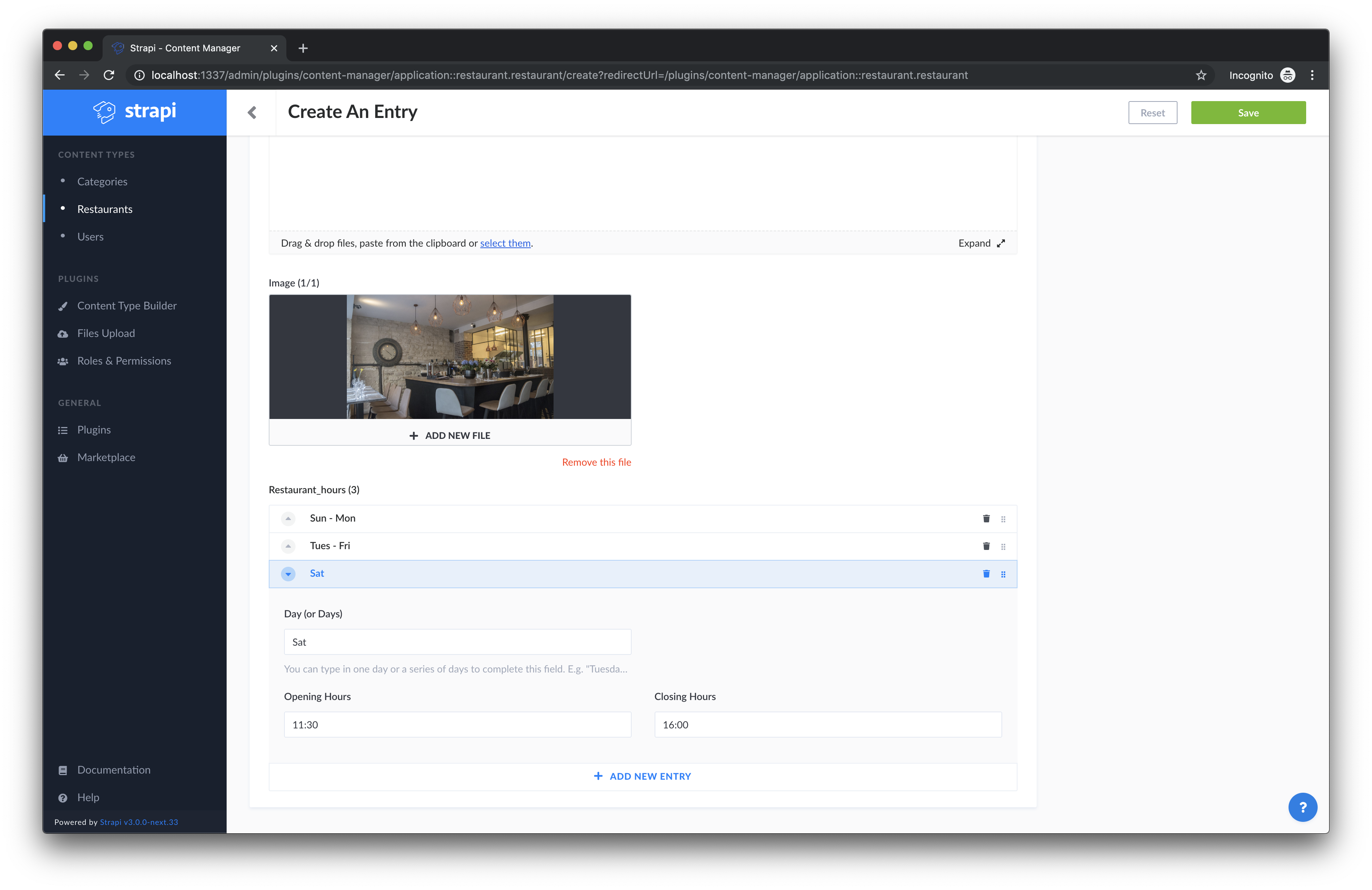Bookmark page with the star icon
1372x890 pixels.
[1201, 75]
